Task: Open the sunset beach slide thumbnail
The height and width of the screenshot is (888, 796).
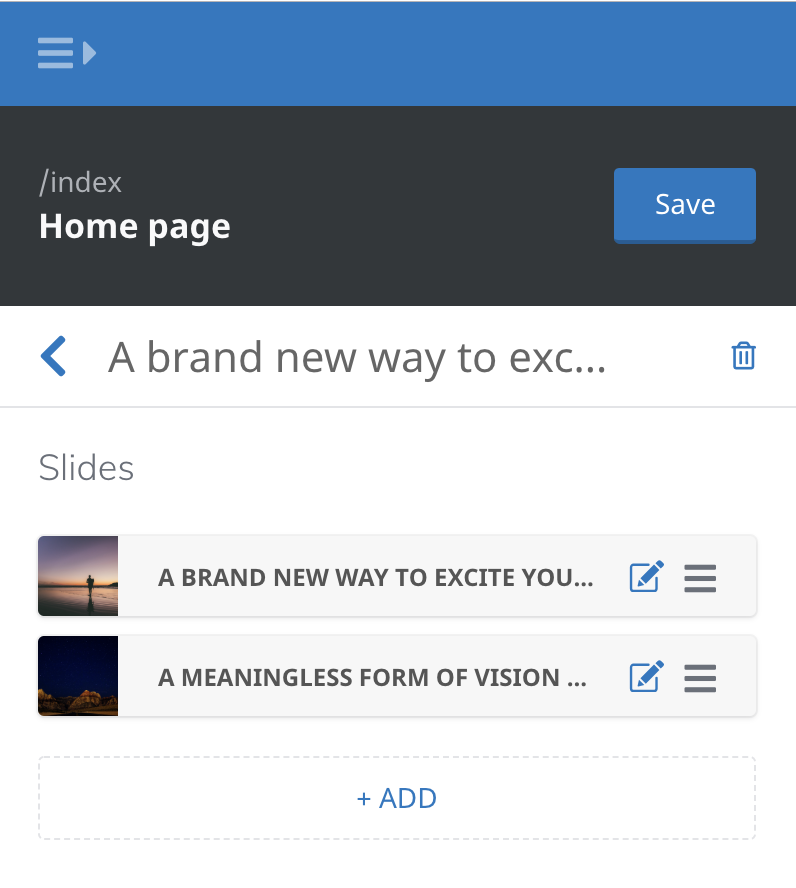Action: (78, 576)
